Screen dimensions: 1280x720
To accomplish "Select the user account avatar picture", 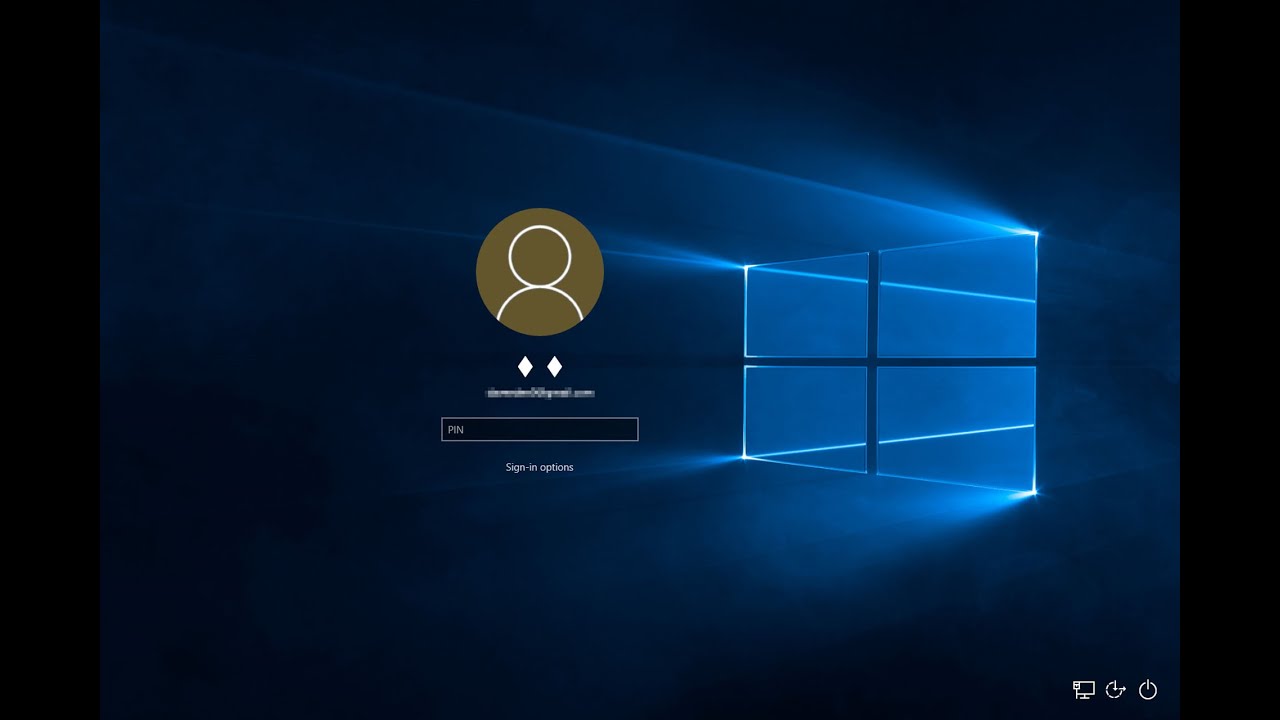I will pyautogui.click(x=540, y=272).
